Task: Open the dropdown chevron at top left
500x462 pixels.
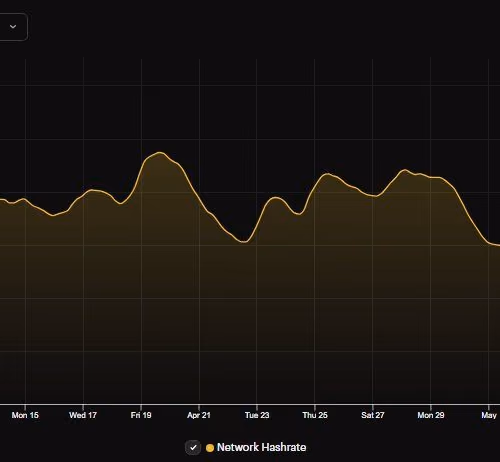Action: point(13,27)
